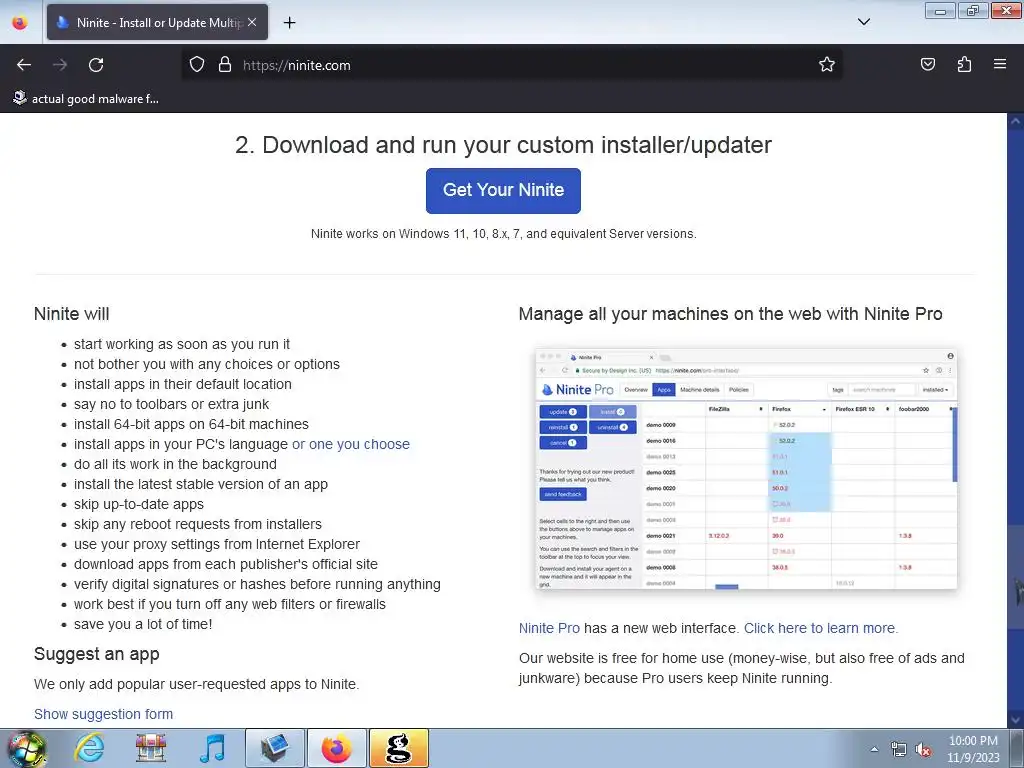Click the network status tray icon
This screenshot has height=768, width=1024.
pyautogui.click(x=899, y=750)
